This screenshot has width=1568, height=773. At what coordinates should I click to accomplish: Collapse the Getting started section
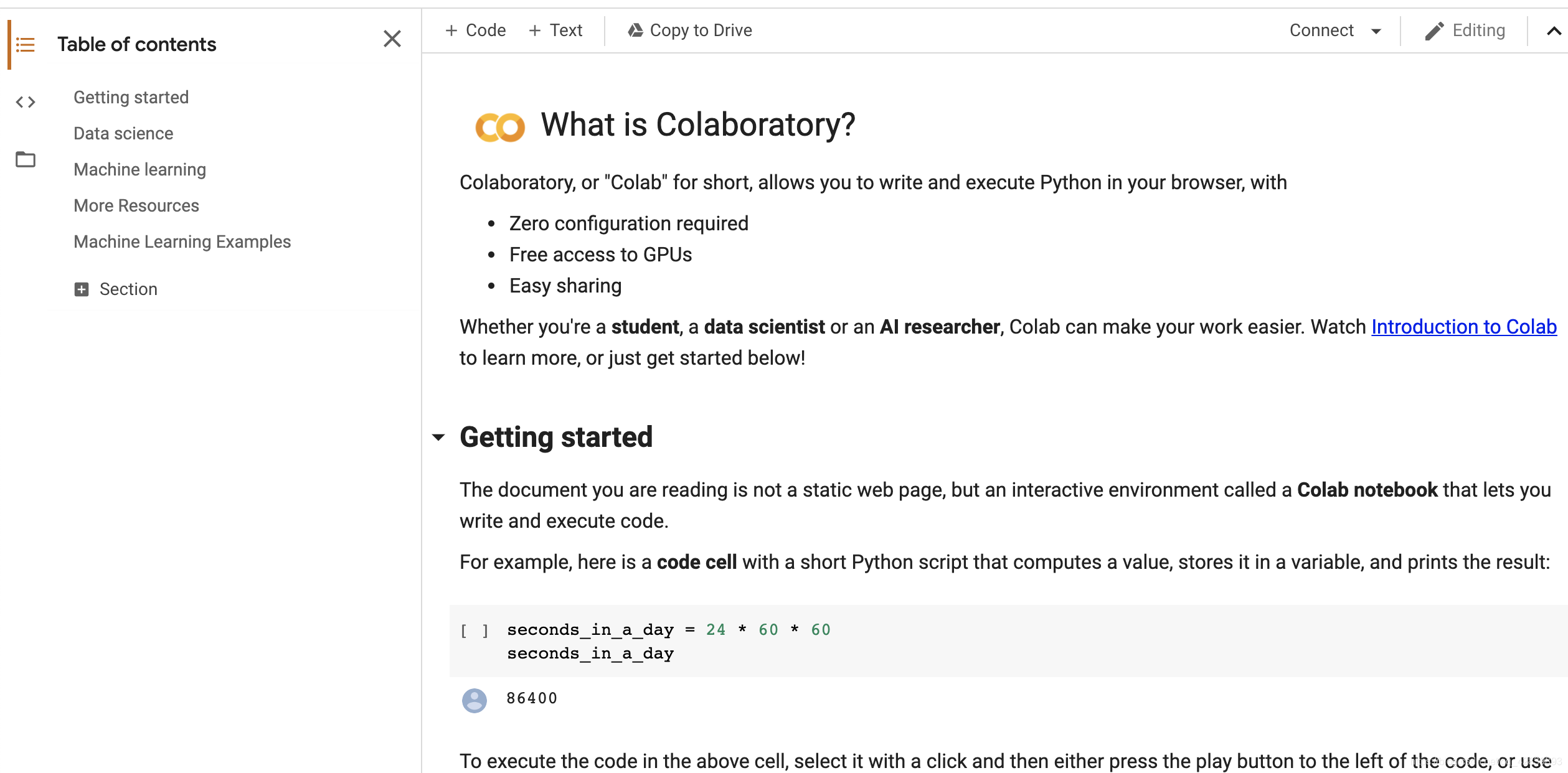pos(438,437)
